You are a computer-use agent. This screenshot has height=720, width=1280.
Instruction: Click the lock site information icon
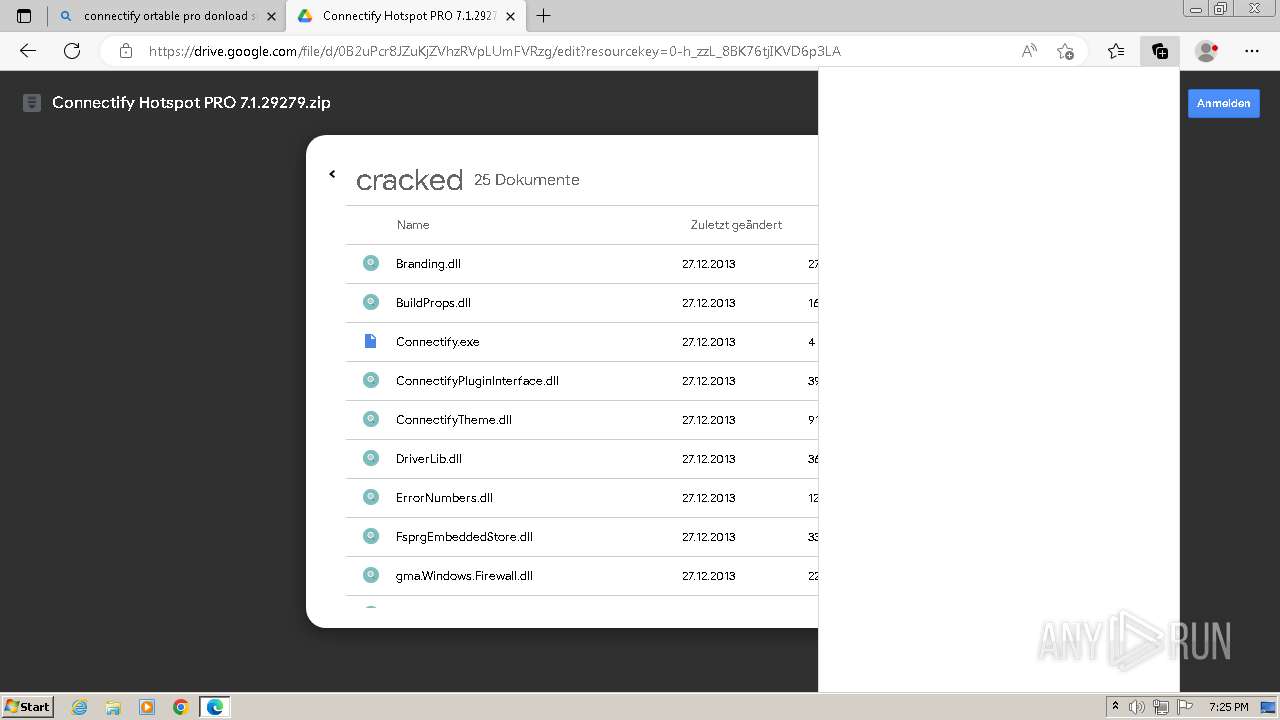click(x=126, y=51)
